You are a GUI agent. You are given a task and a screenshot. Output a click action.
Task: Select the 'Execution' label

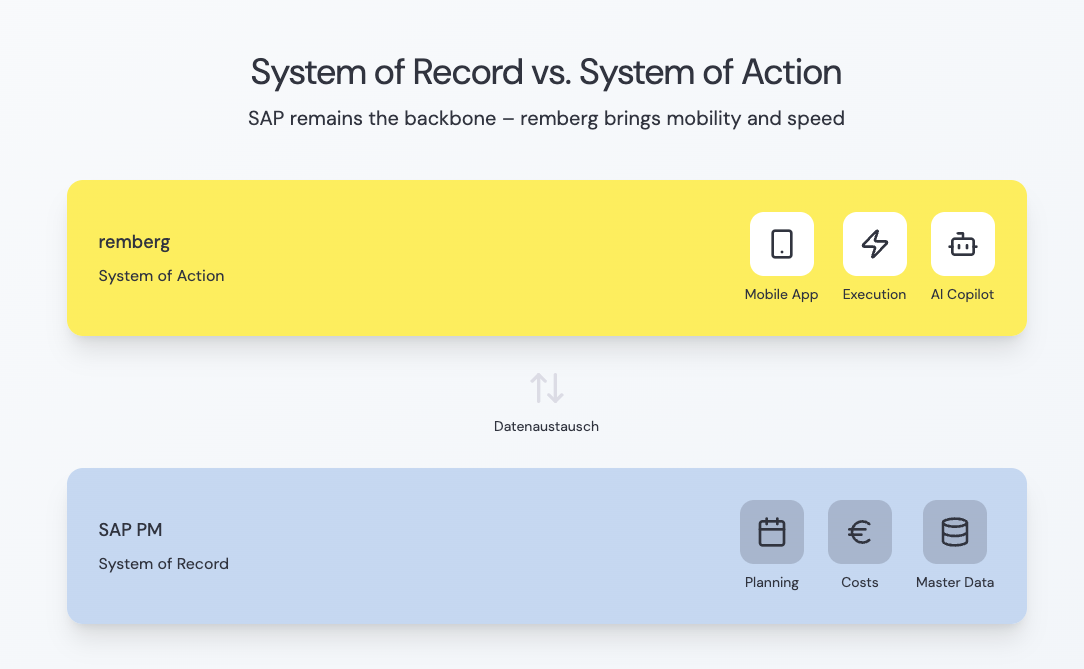coord(875,294)
